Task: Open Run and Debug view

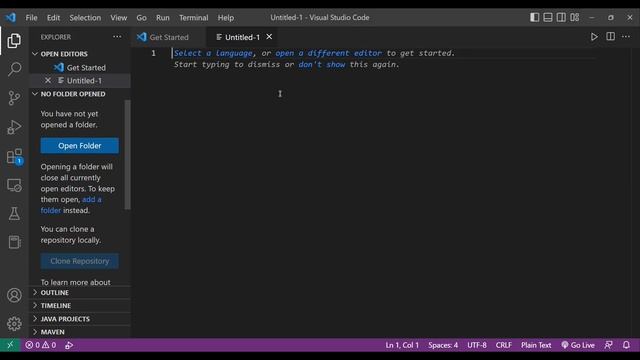Action: coord(14,127)
